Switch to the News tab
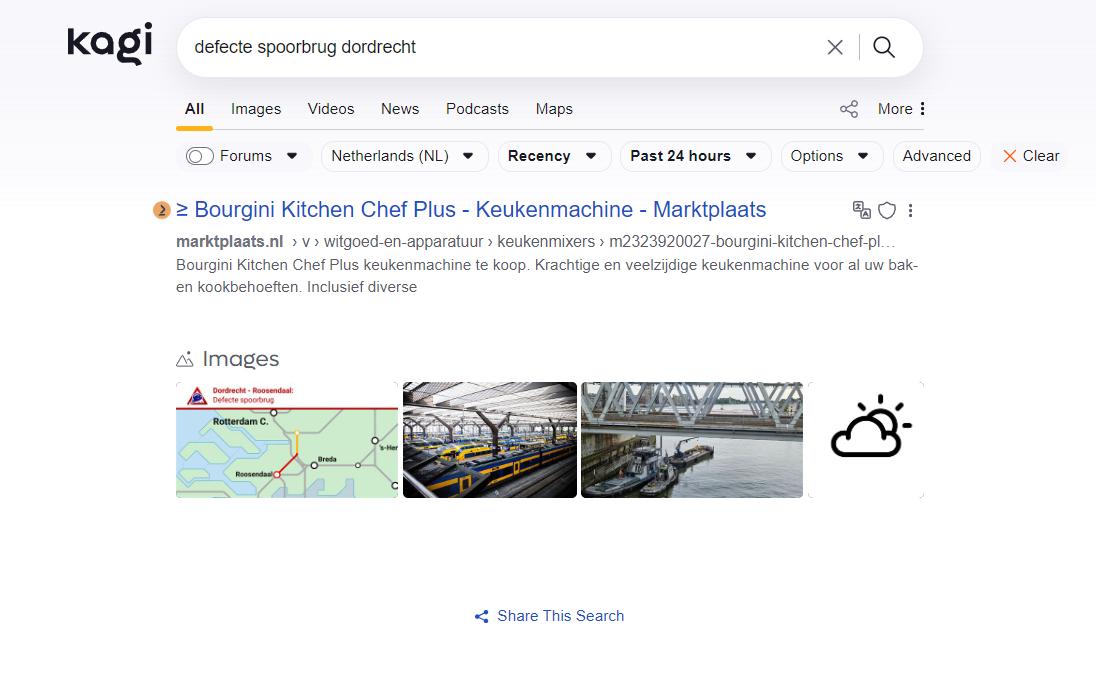This screenshot has width=1096, height=692. pos(400,109)
